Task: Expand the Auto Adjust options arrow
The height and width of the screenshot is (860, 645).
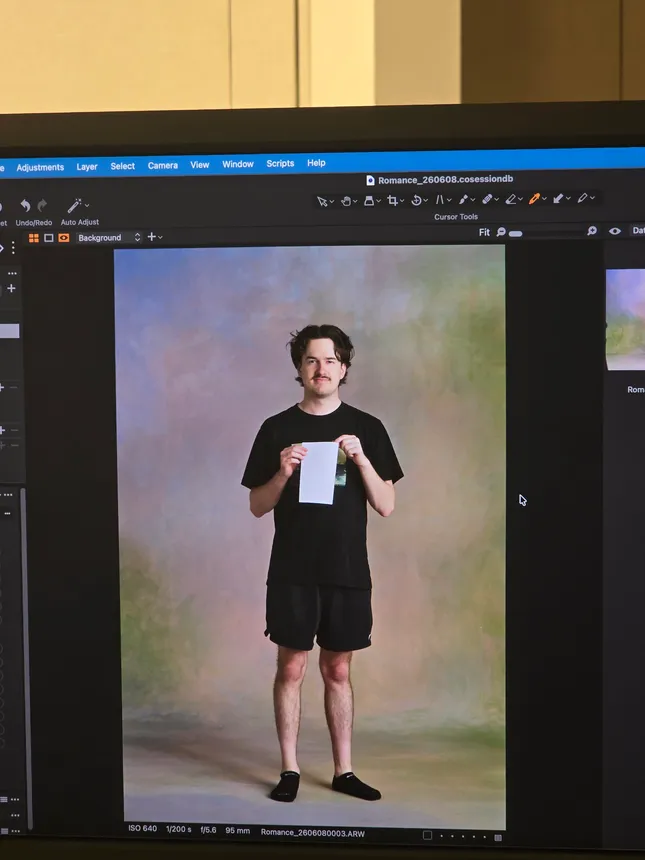Action: tap(87, 205)
